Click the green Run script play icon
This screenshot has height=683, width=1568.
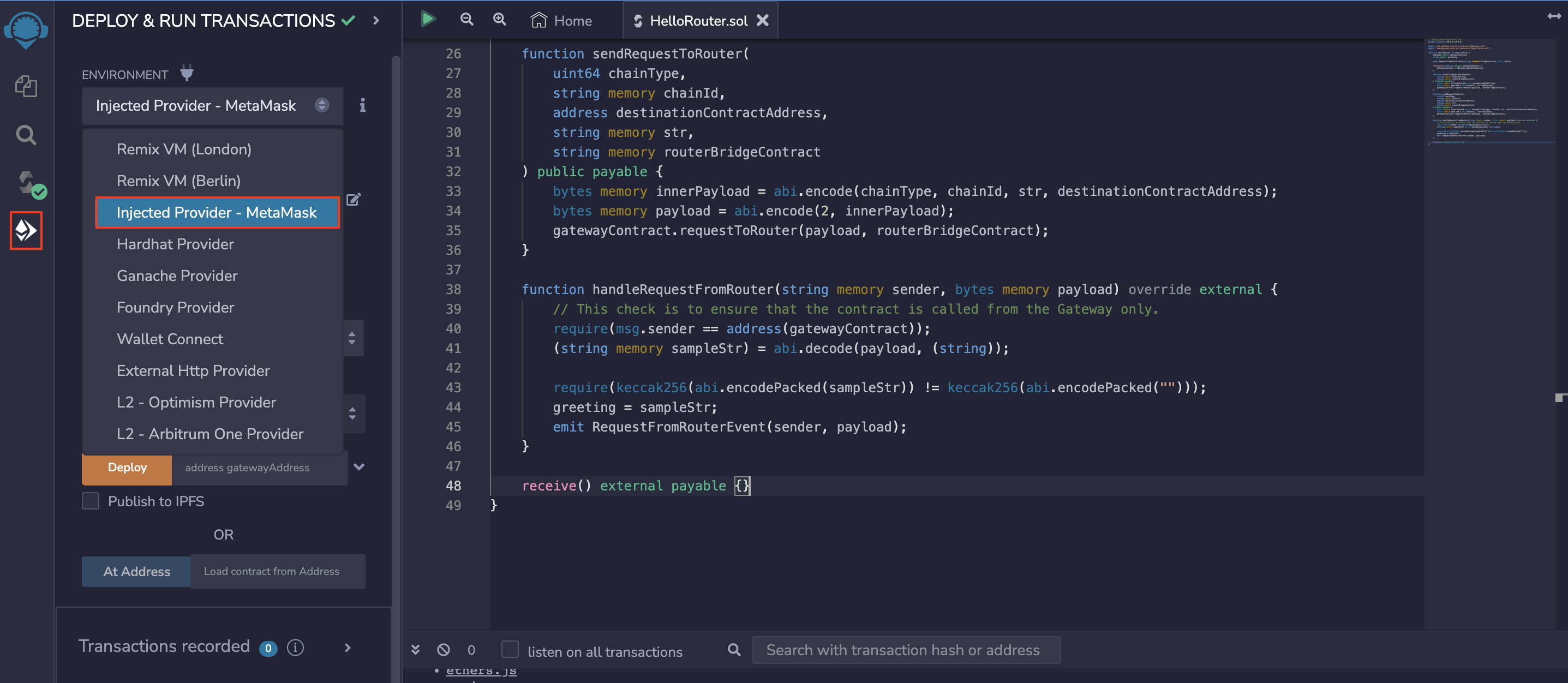pos(428,20)
